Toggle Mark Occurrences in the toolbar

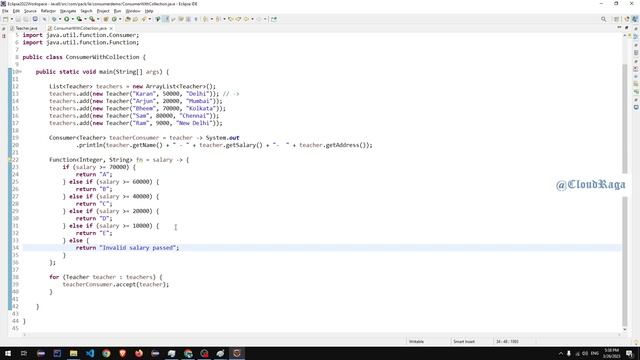166,19
